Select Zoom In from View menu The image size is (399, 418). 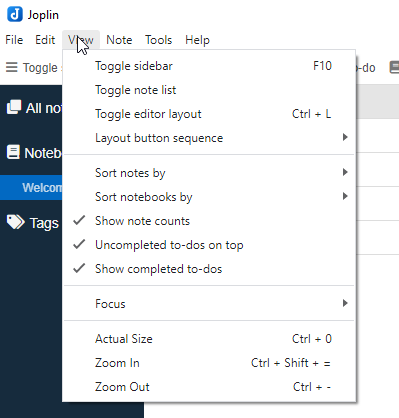(x=209, y=363)
